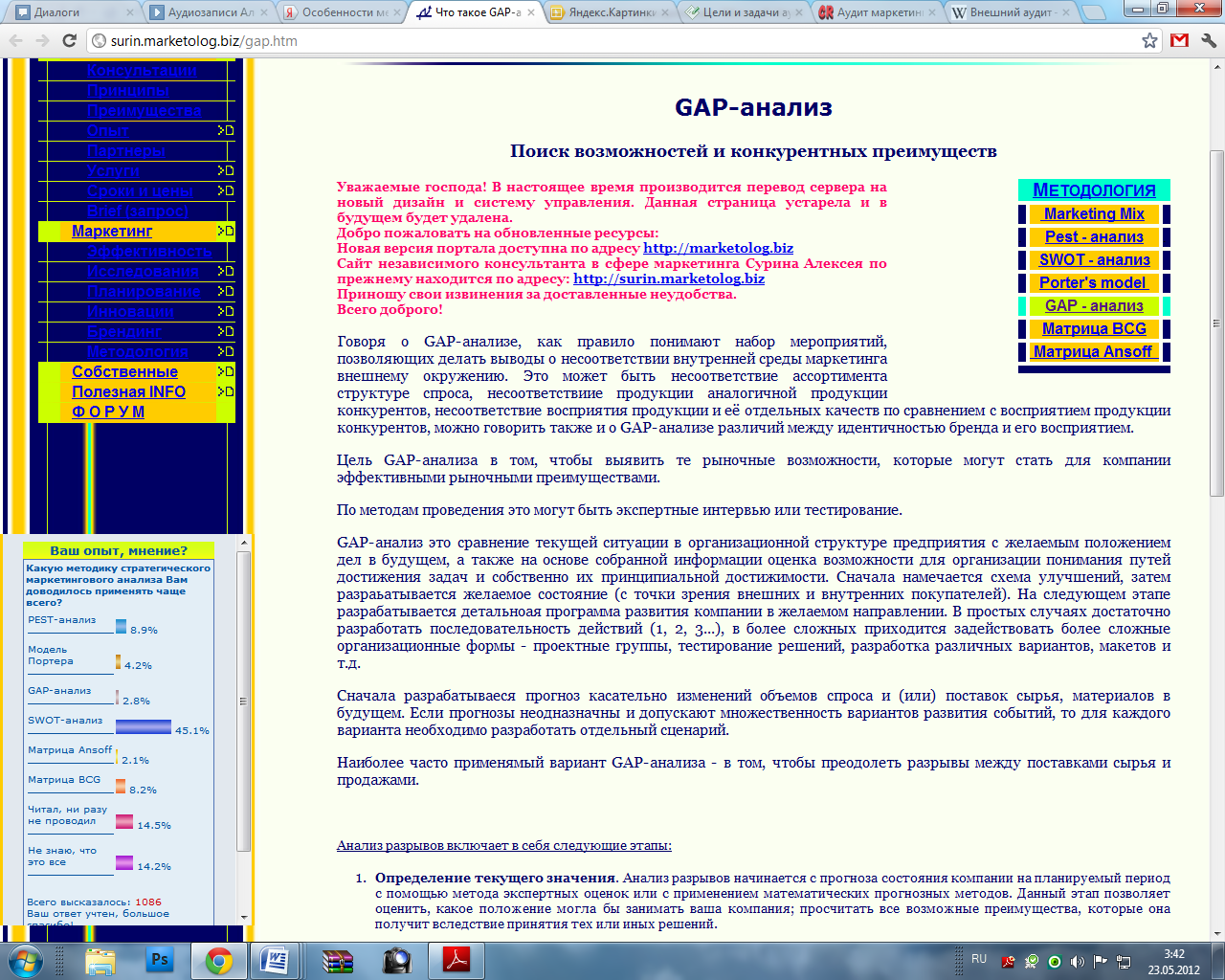Expand the Сроки и цены submenu arrow
The image size is (1225, 980).
(226, 190)
